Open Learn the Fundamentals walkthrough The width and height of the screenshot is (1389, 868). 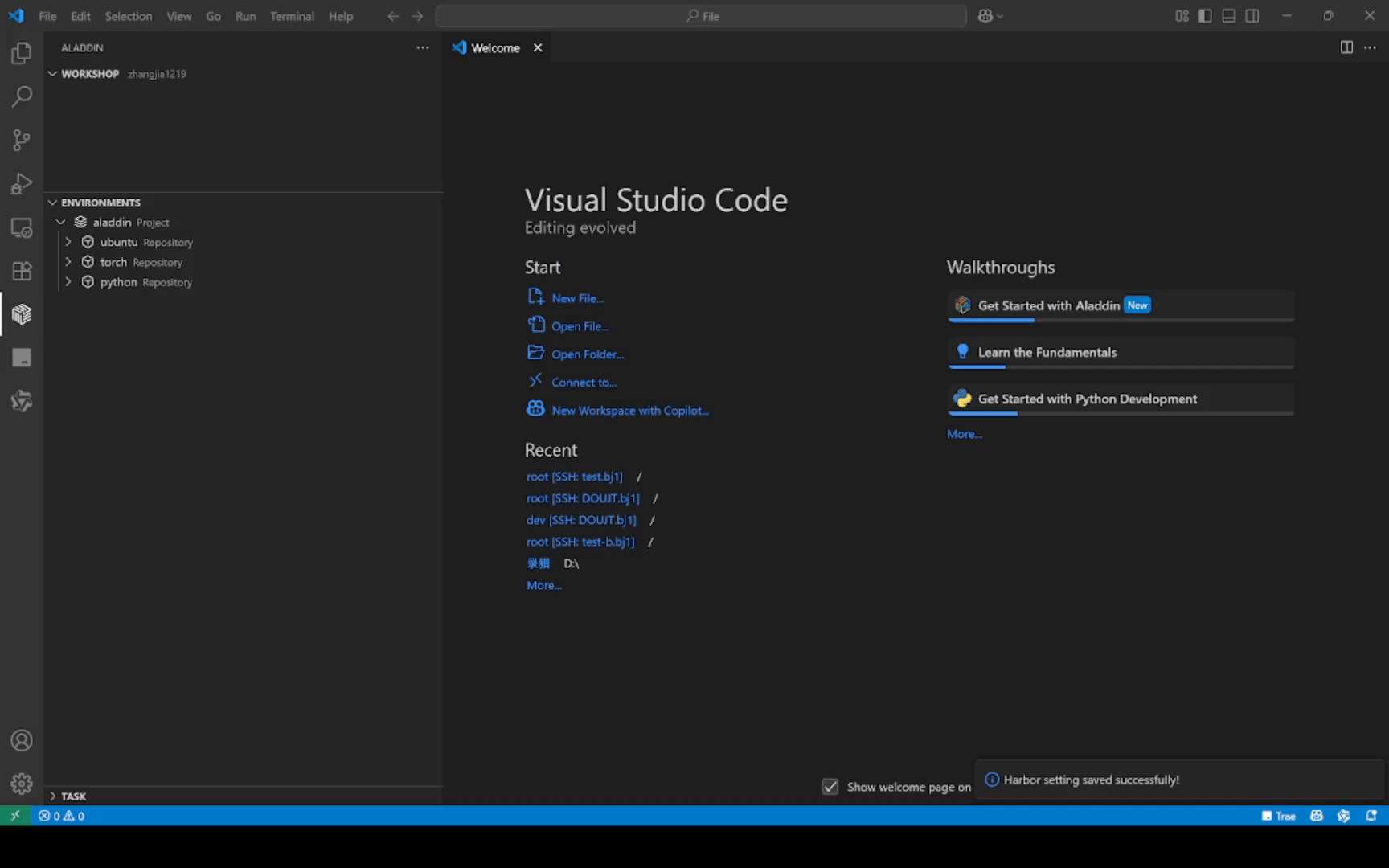(x=1121, y=352)
